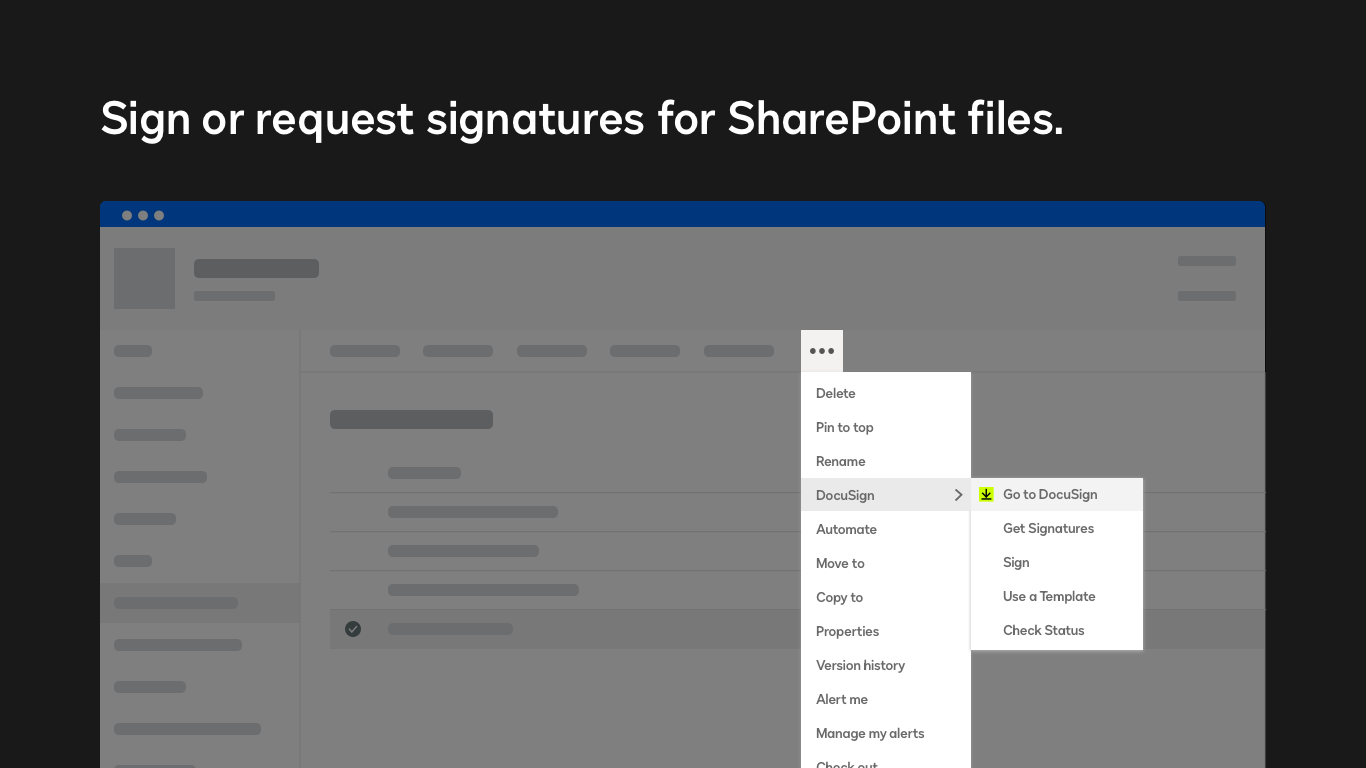Click the first window control dot in the title bar
Screen dimensions: 1366x768
125,214
